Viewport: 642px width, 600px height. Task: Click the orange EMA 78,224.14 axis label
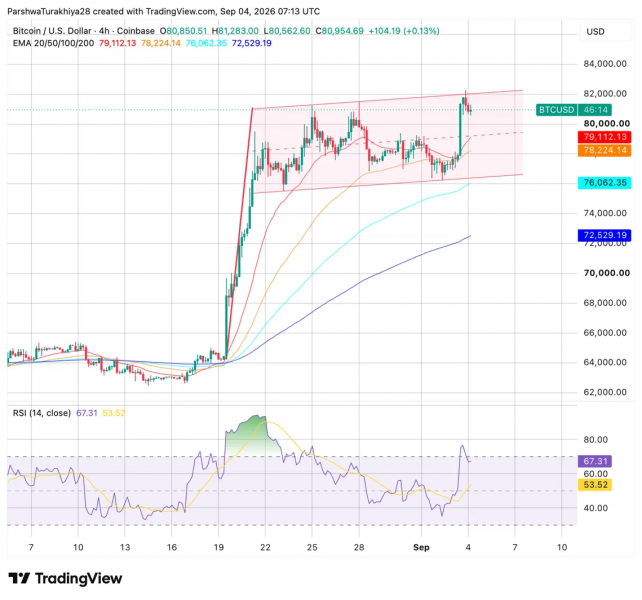605,150
